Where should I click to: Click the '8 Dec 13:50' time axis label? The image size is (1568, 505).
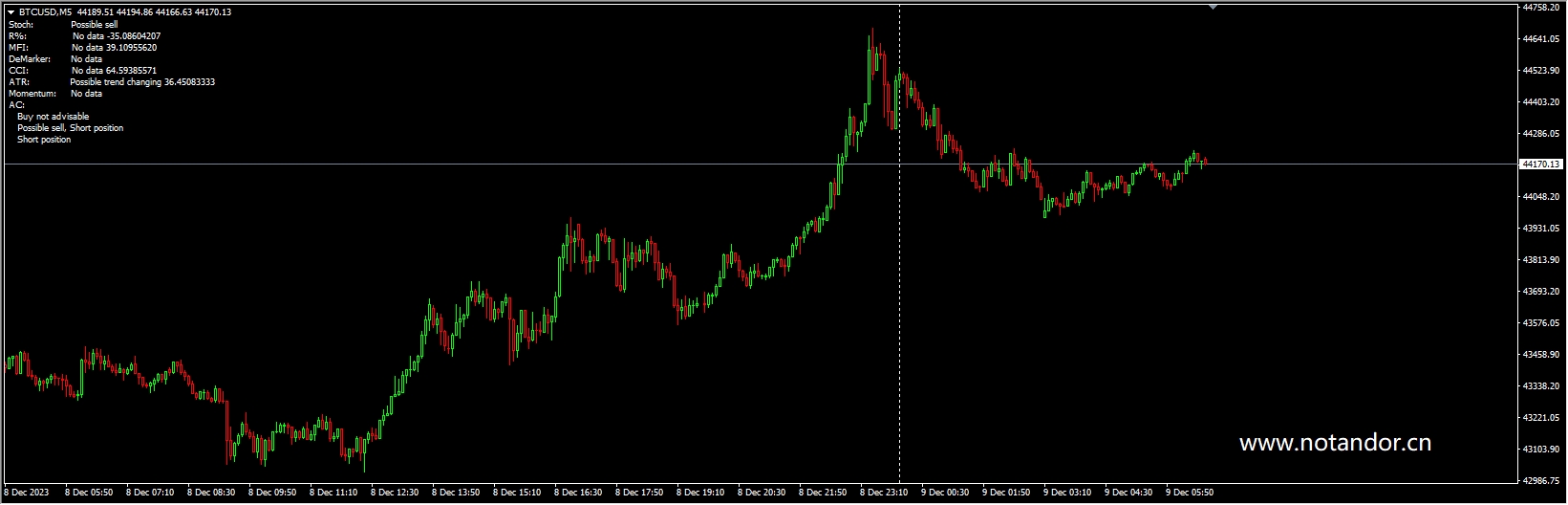456,493
